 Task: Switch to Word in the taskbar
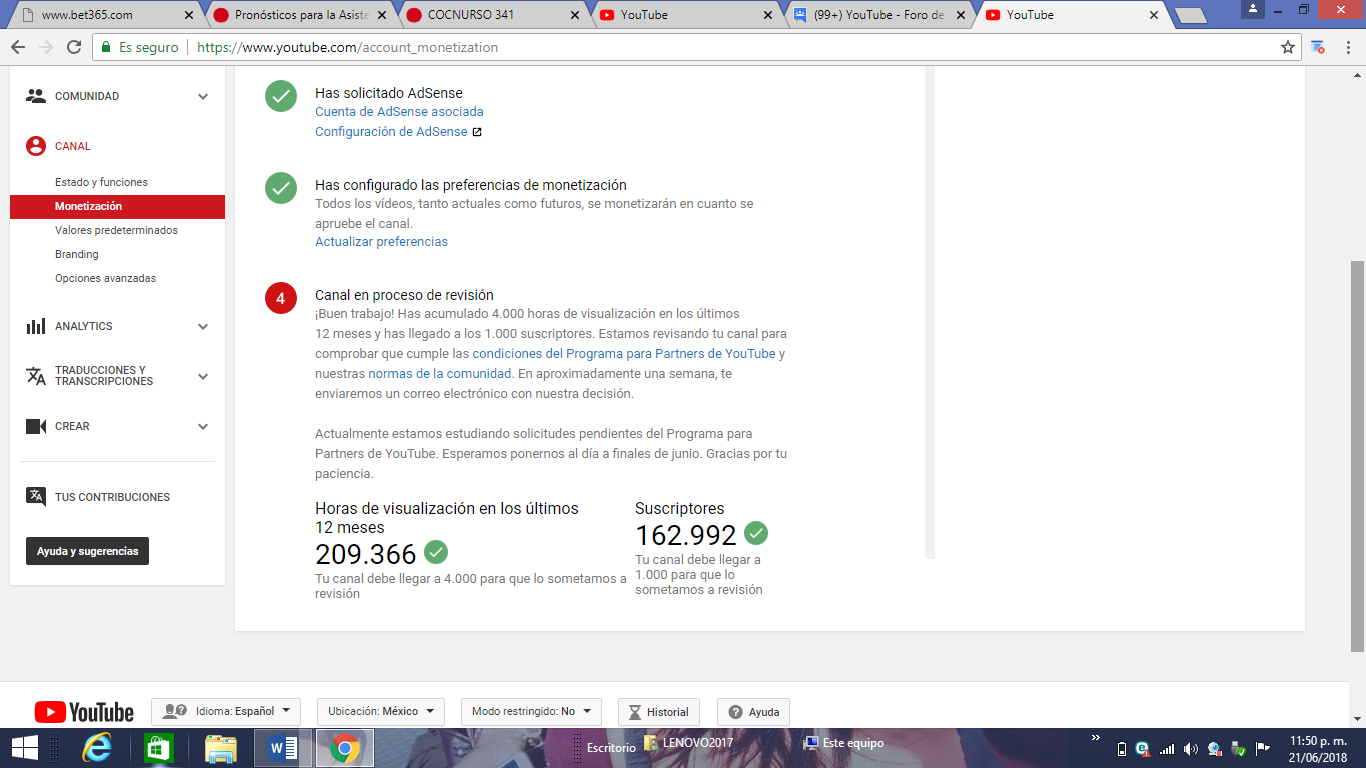pyautogui.click(x=283, y=748)
